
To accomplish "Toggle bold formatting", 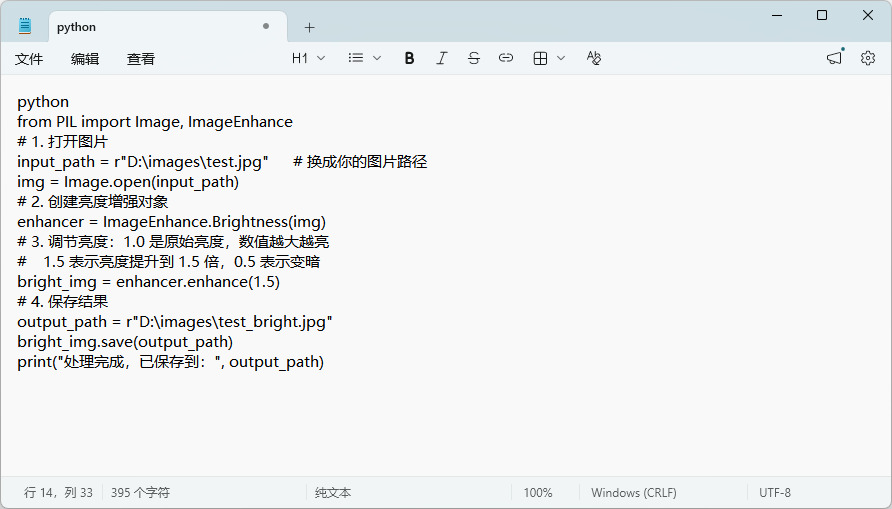I will (x=409, y=58).
